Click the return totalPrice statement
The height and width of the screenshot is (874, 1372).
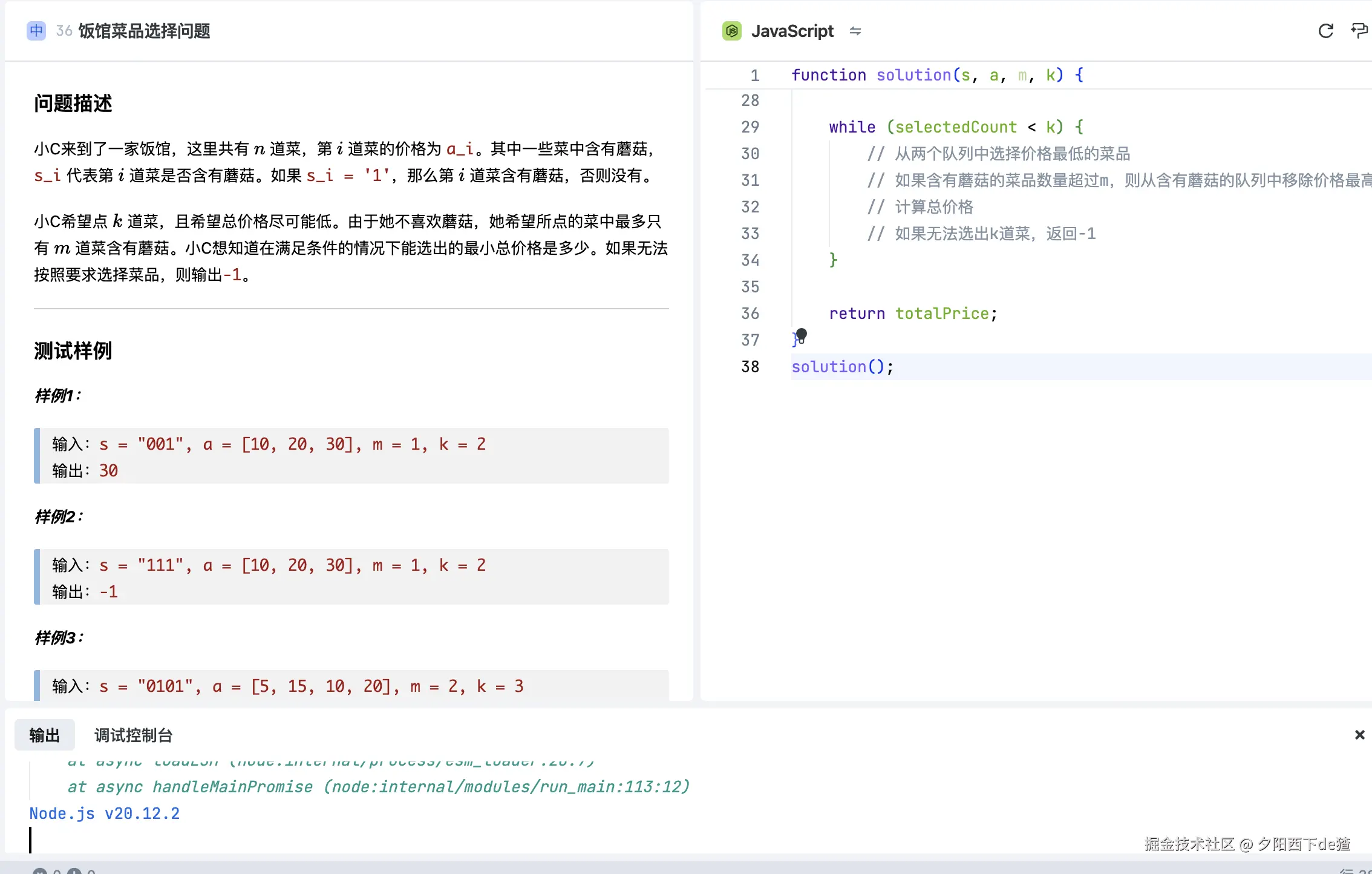[912, 314]
